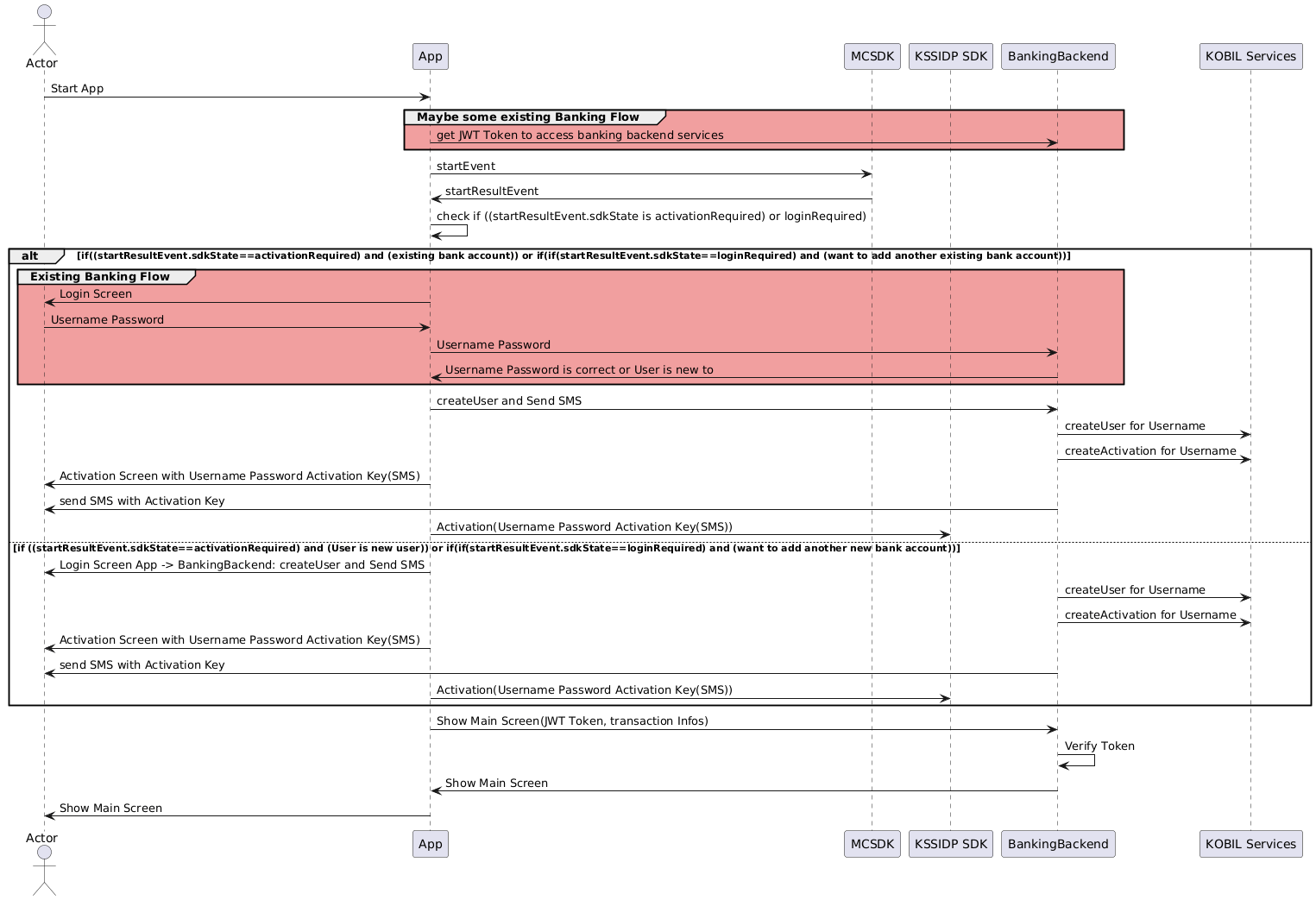Click the bottom Actor stick figure icon
This screenshot has width=1316, height=900.
[x=44, y=872]
